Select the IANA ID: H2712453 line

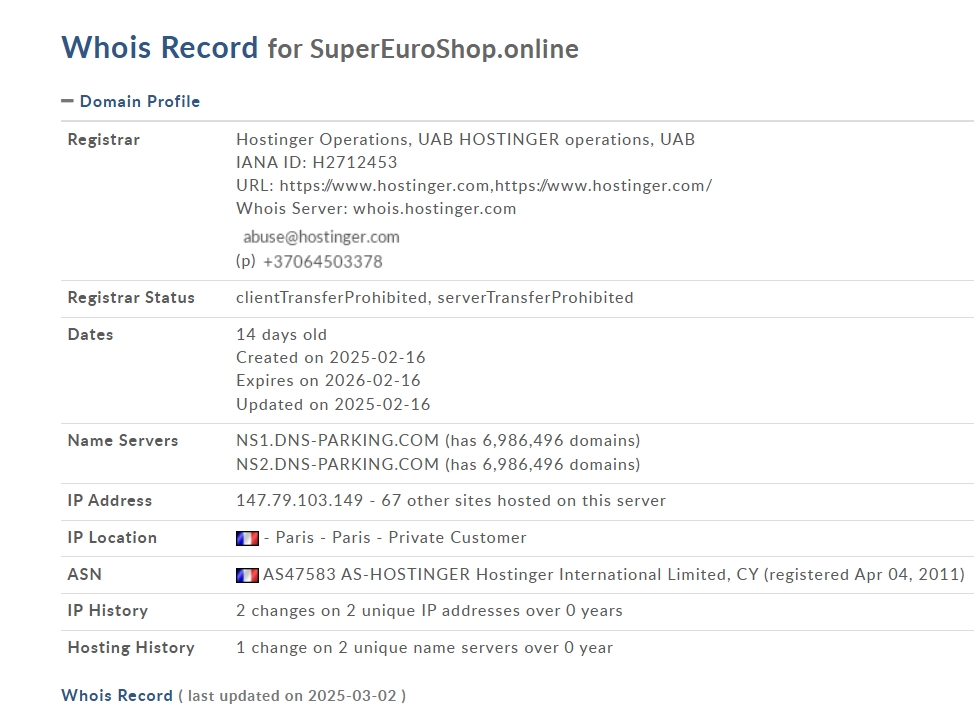[x=316, y=162]
